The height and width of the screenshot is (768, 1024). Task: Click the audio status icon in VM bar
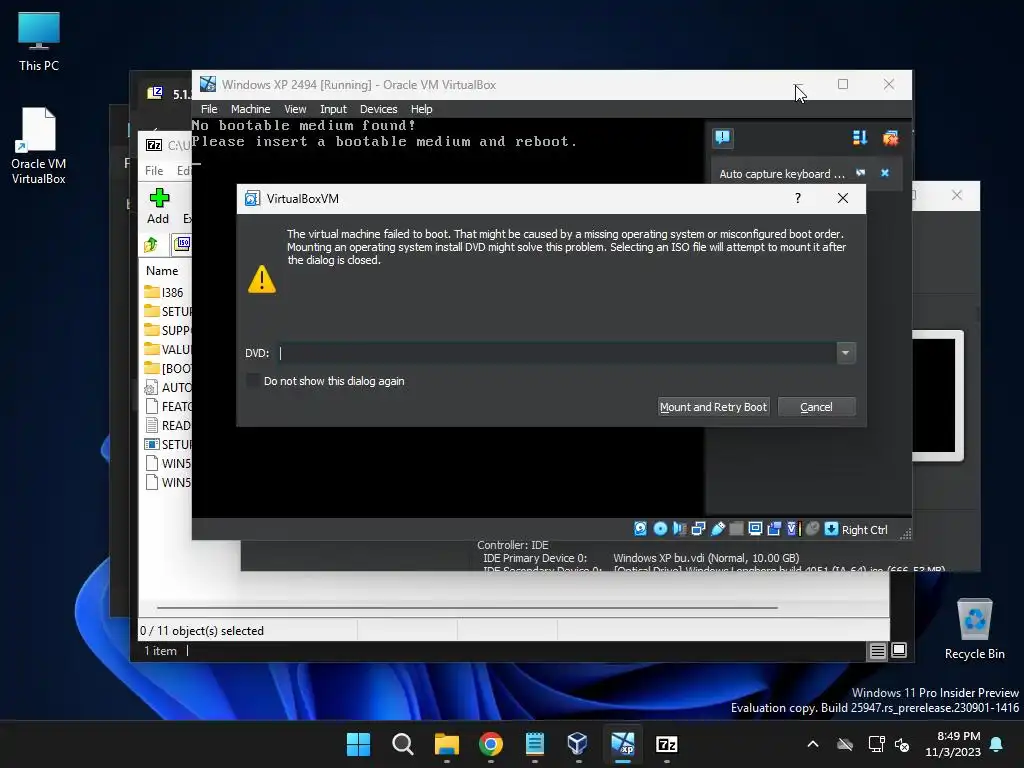click(679, 528)
